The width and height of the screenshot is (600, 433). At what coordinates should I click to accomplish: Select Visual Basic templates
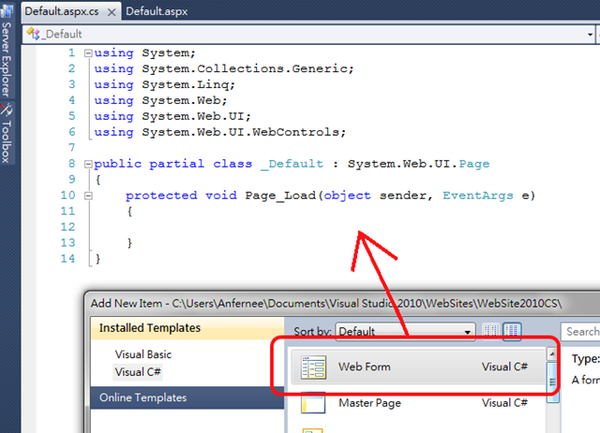143,354
